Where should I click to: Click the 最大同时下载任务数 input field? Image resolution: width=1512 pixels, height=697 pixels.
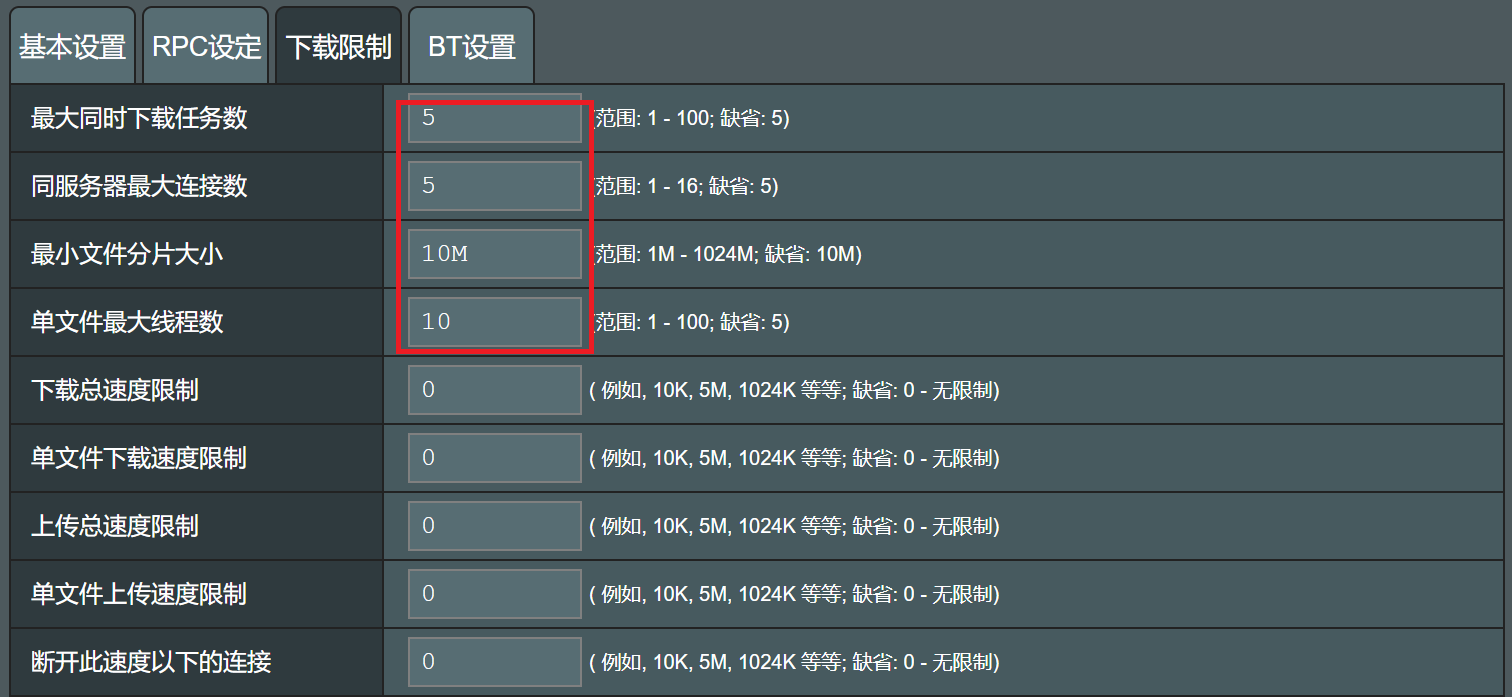[494, 118]
